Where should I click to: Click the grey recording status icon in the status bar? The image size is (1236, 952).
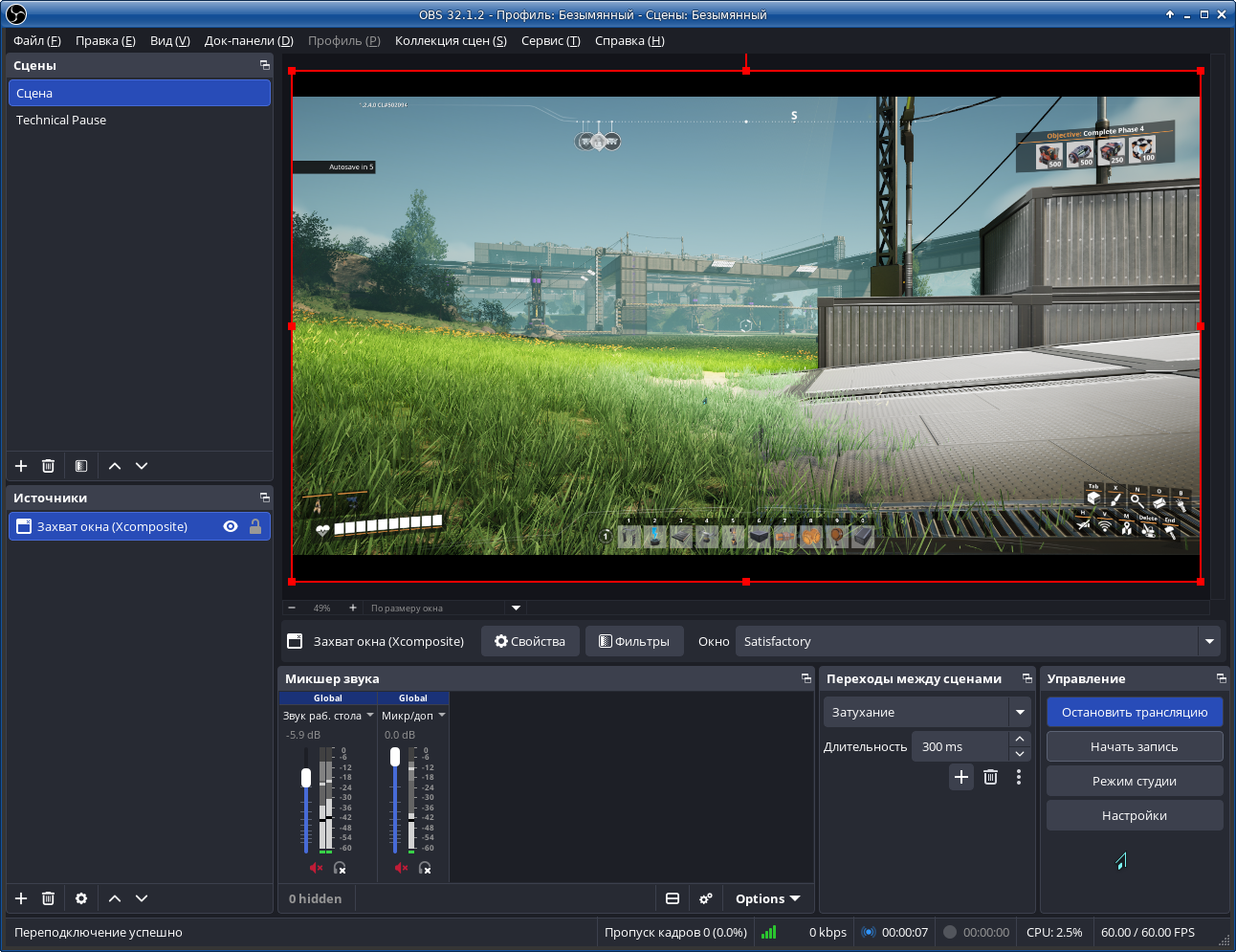(950, 932)
